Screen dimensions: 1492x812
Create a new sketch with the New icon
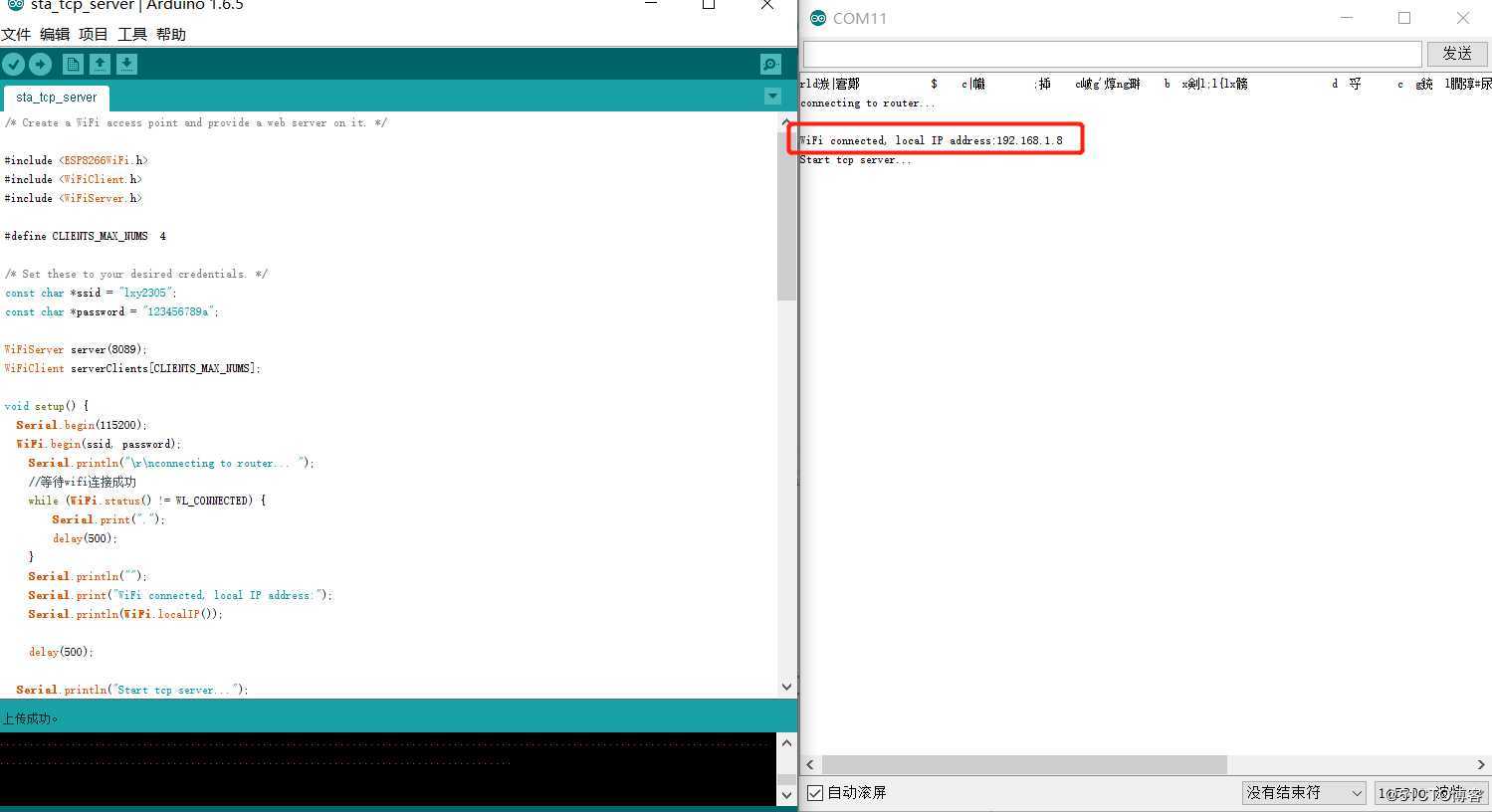coord(73,65)
